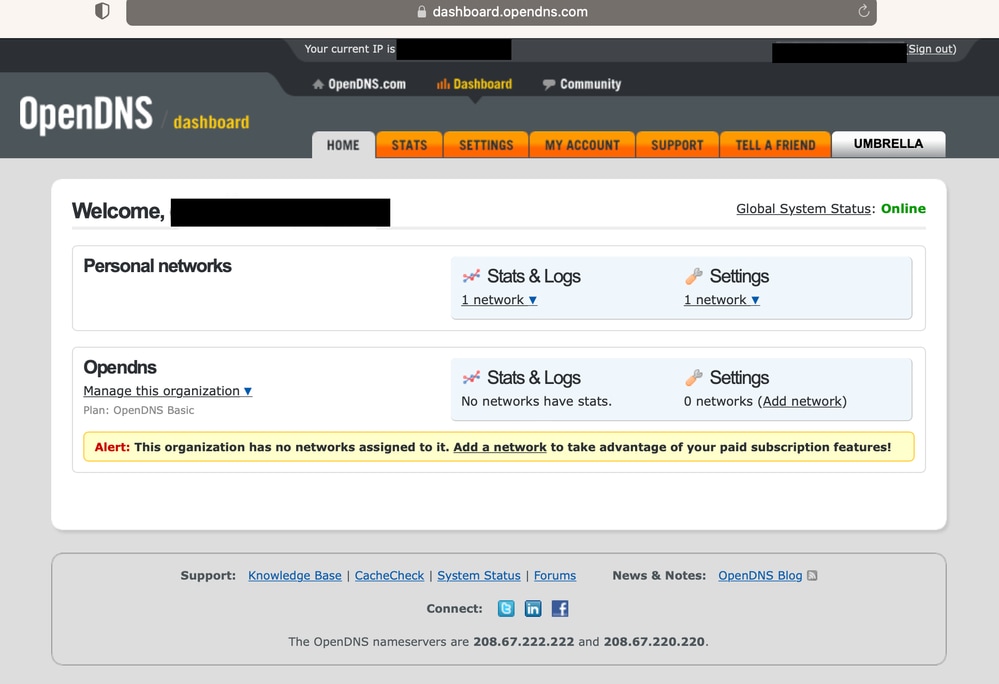The height and width of the screenshot is (684, 999).
Task: Open the TELL A FRIEND tab
Action: pyautogui.click(x=775, y=145)
